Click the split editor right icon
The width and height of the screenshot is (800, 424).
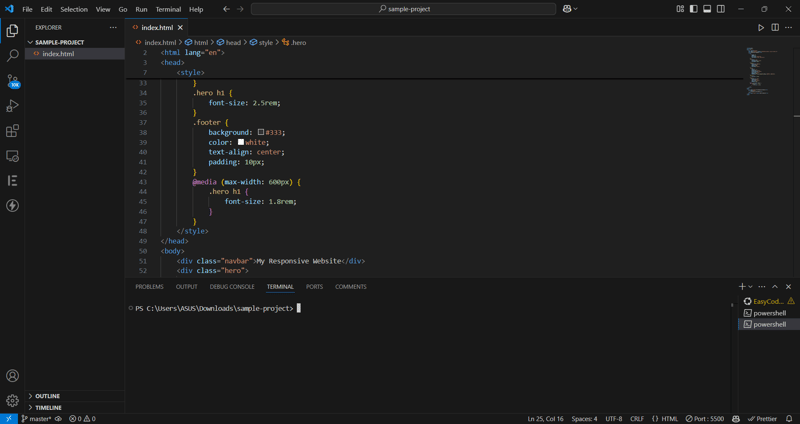pos(775,28)
